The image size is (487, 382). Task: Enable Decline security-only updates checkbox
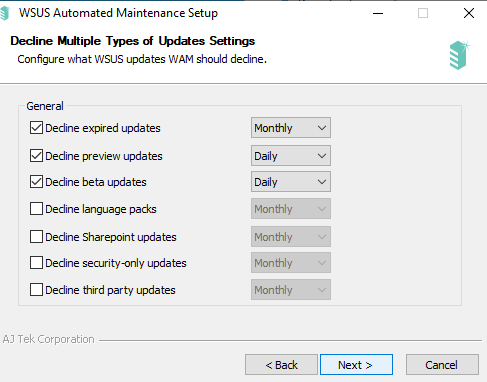point(36,263)
